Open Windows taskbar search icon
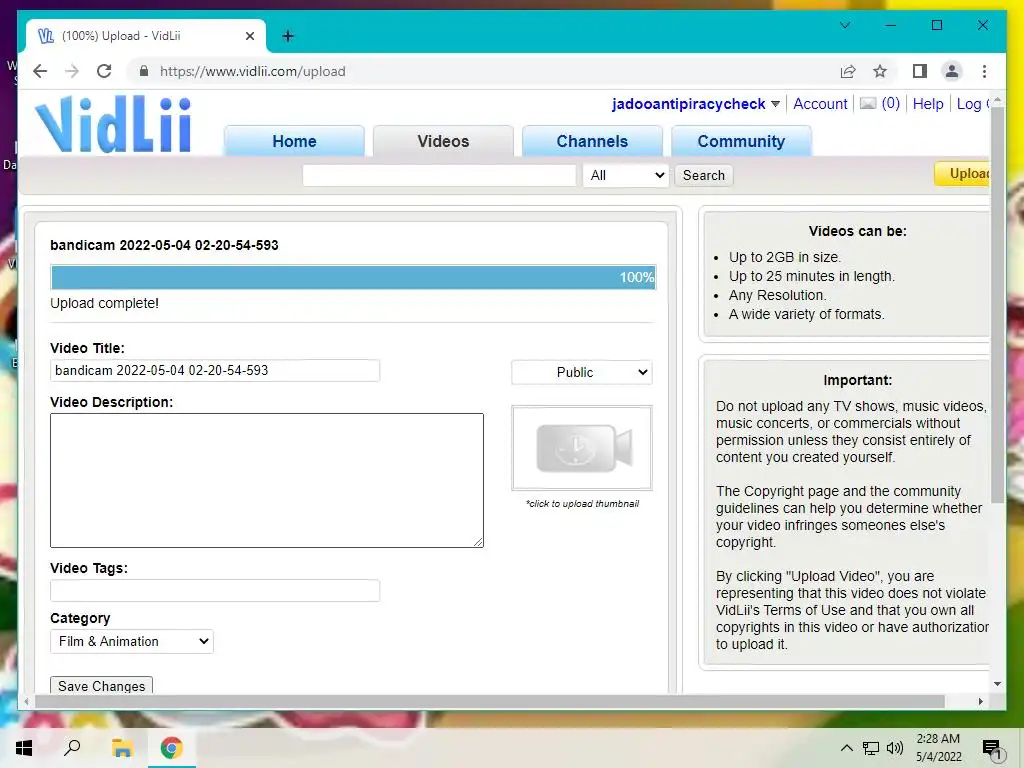The height and width of the screenshot is (768, 1024). (72, 748)
